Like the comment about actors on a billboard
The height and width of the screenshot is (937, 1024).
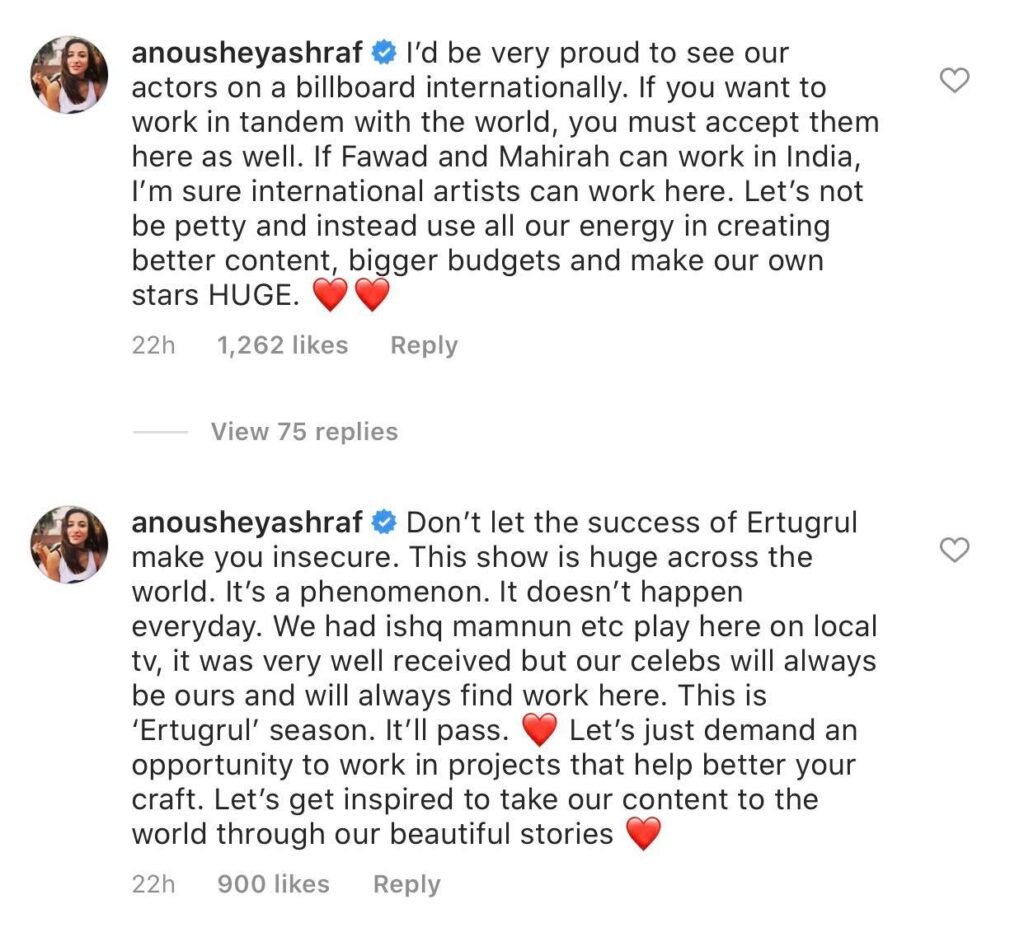(x=957, y=82)
